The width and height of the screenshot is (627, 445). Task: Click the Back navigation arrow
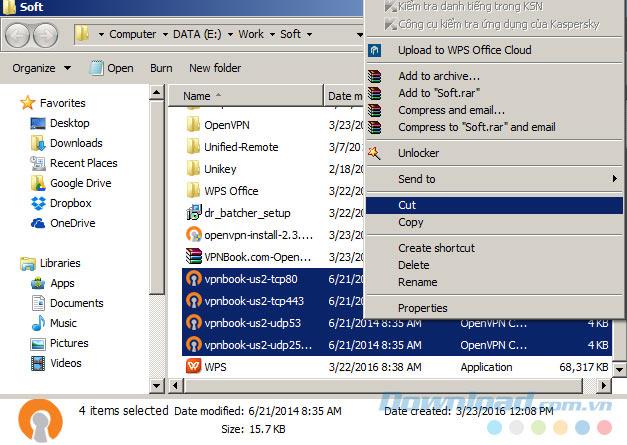click(x=18, y=35)
